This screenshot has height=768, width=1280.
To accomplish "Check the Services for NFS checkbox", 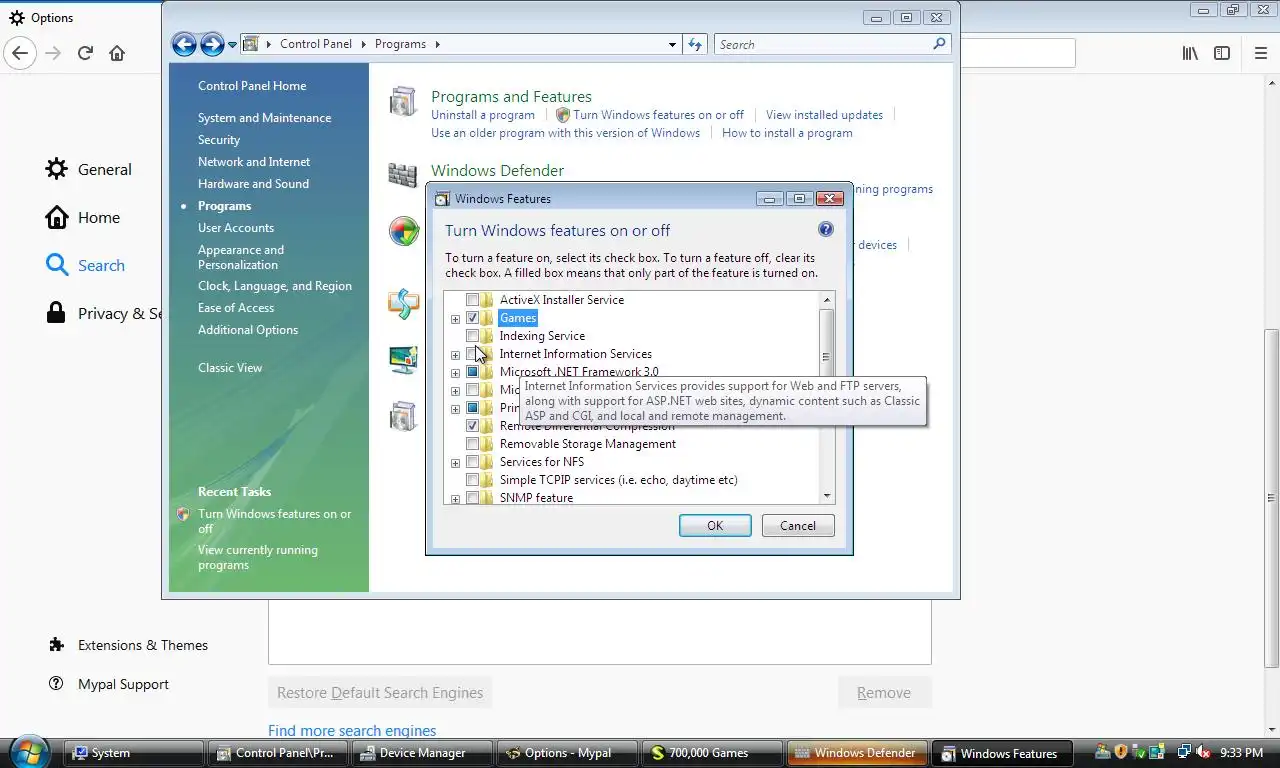I will pos(472,462).
